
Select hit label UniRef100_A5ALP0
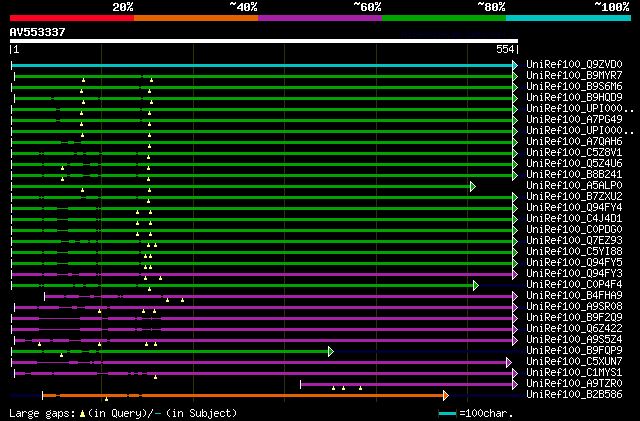[574, 186]
